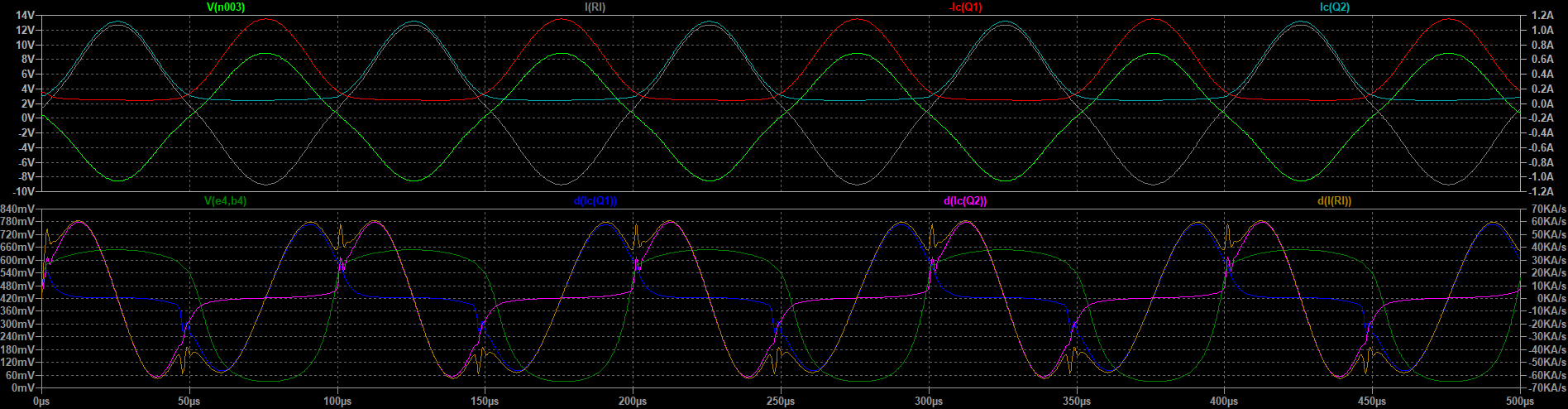The image size is (1568, 409).
Task: Click the -1.2A current axis label
Action: (x=1539, y=192)
